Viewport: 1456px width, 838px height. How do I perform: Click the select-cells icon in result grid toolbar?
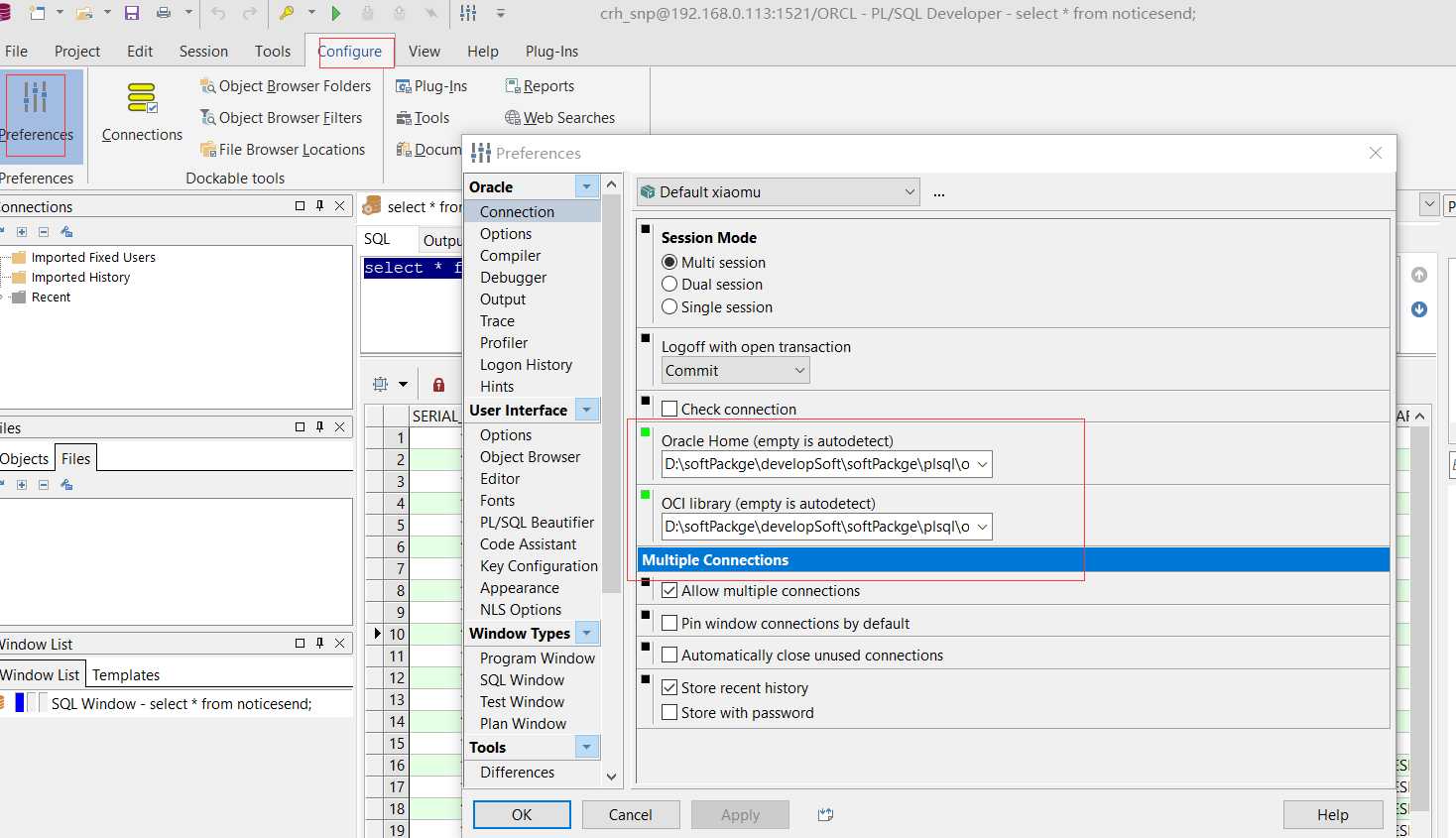point(380,385)
